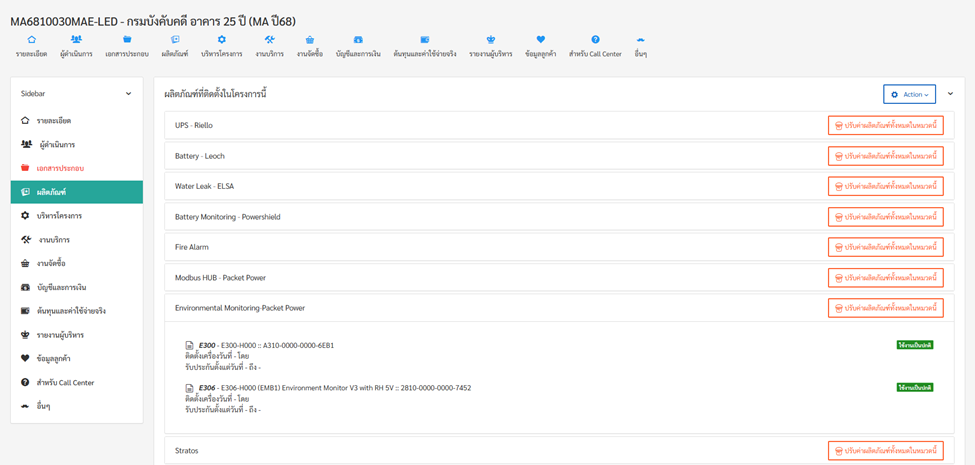Expand the Fire Alarm category row
975x465 pixels.
pyautogui.click(x=192, y=247)
